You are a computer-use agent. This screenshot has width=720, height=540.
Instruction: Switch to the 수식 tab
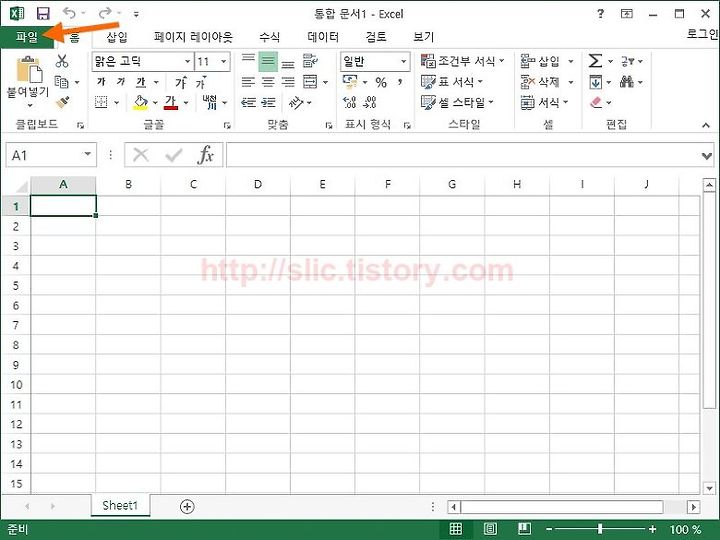[269, 37]
